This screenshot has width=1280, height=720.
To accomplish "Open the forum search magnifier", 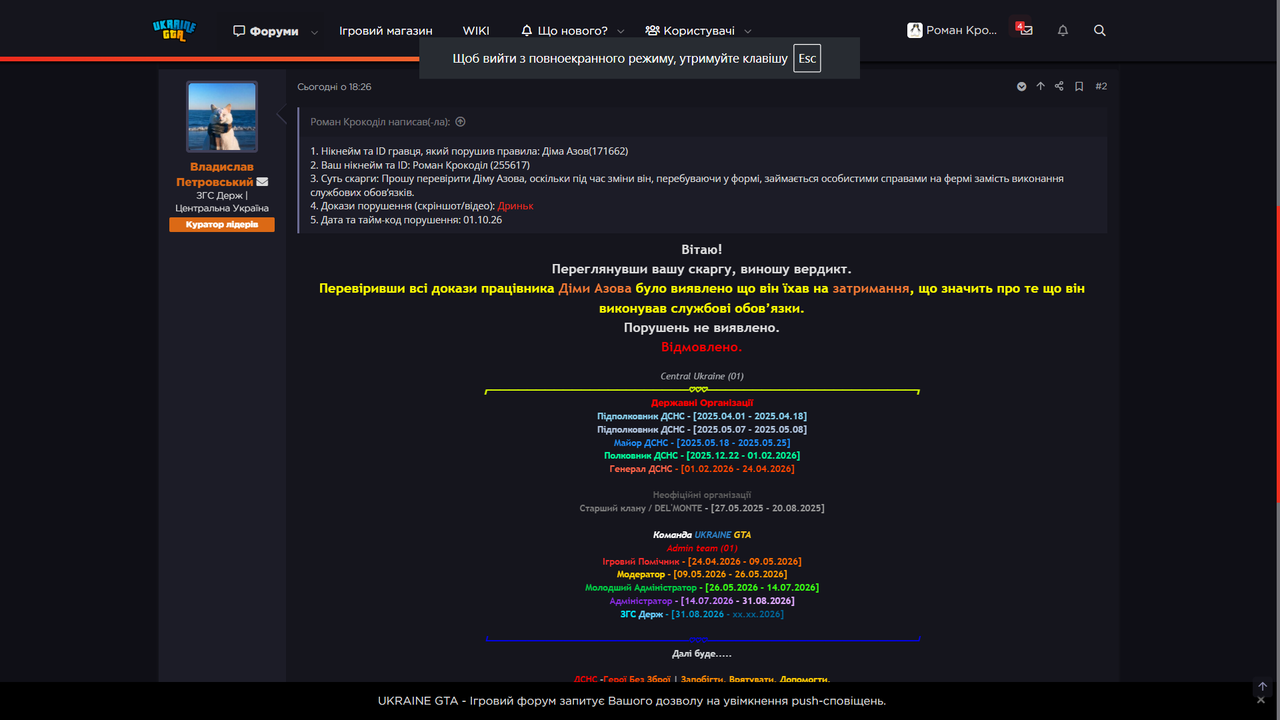I will (x=1100, y=30).
